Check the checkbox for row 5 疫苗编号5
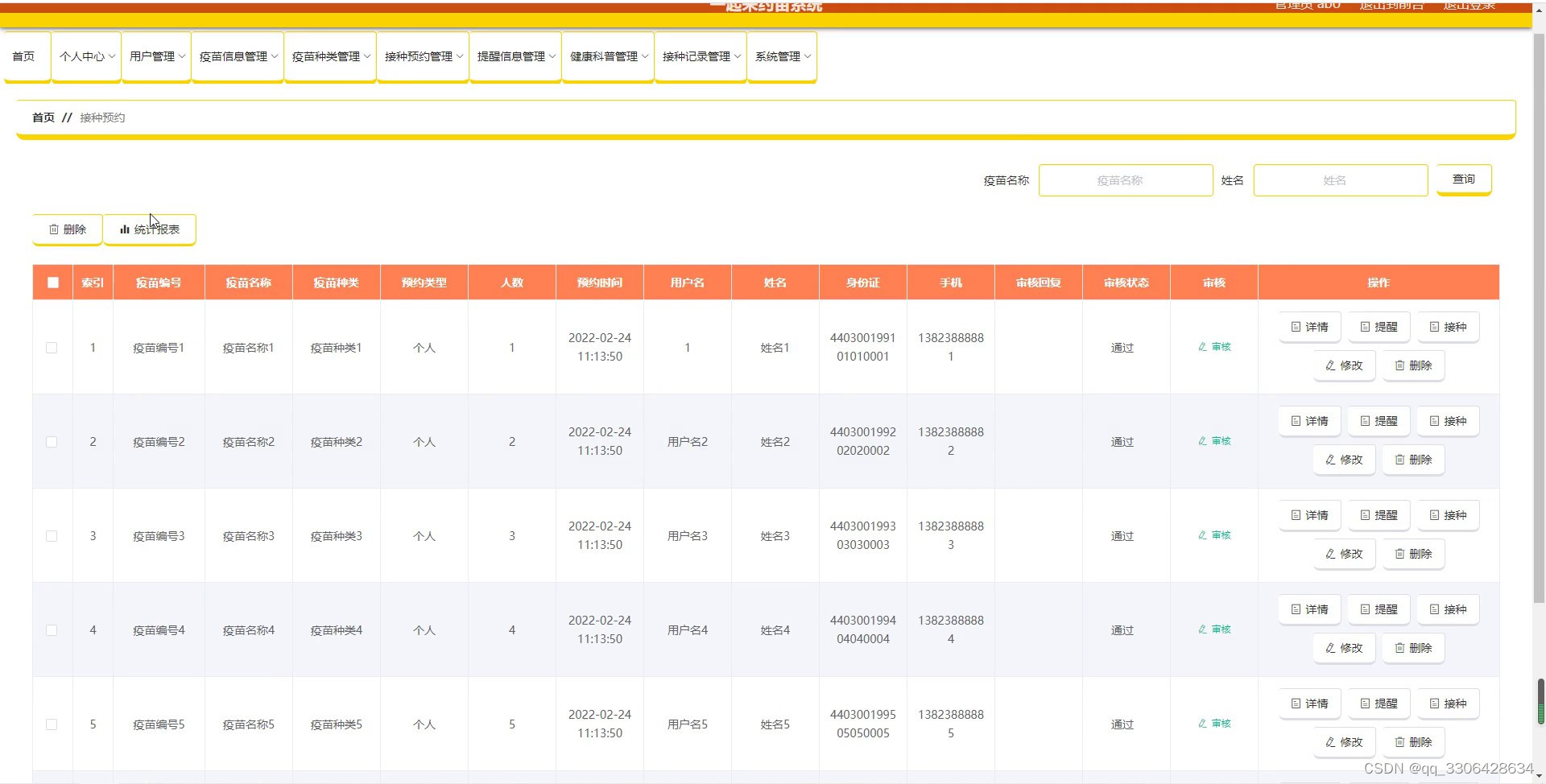 point(52,724)
